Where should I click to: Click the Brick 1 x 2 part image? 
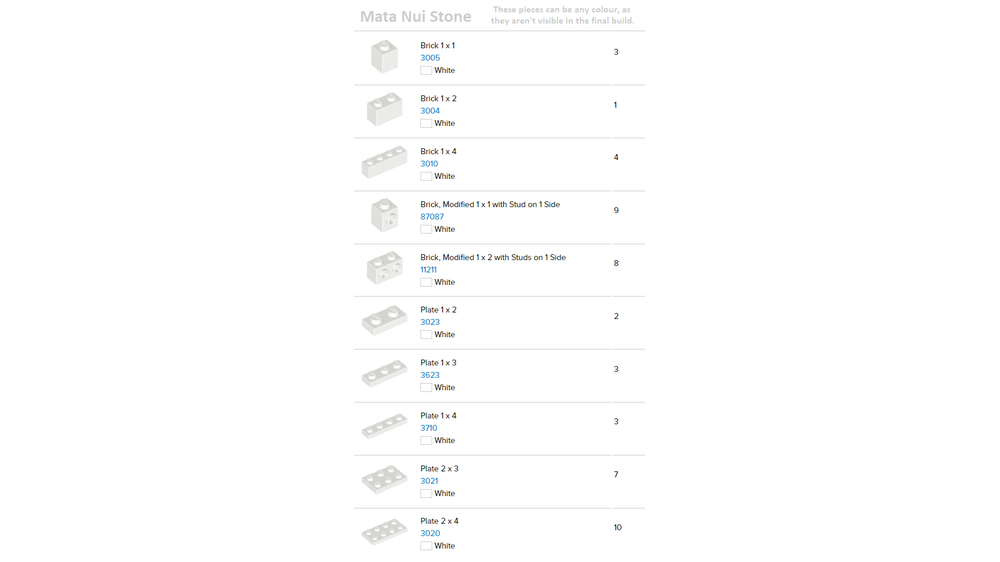click(384, 110)
